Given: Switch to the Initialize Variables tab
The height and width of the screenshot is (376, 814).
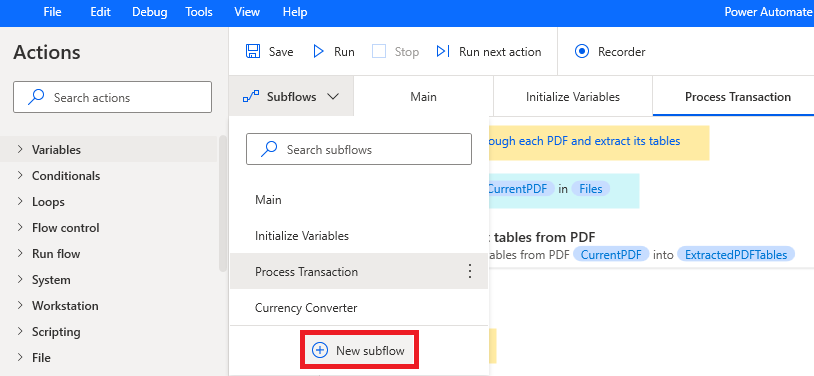Looking at the screenshot, I should 573,97.
